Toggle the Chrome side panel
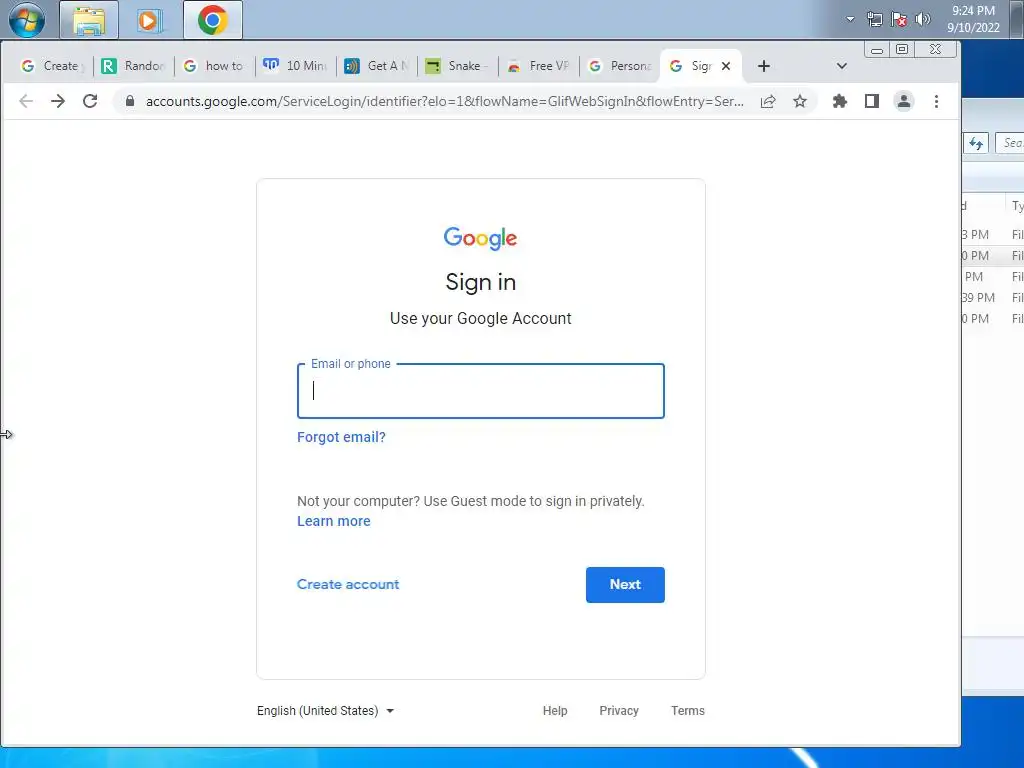The width and height of the screenshot is (1024, 768). [872, 101]
